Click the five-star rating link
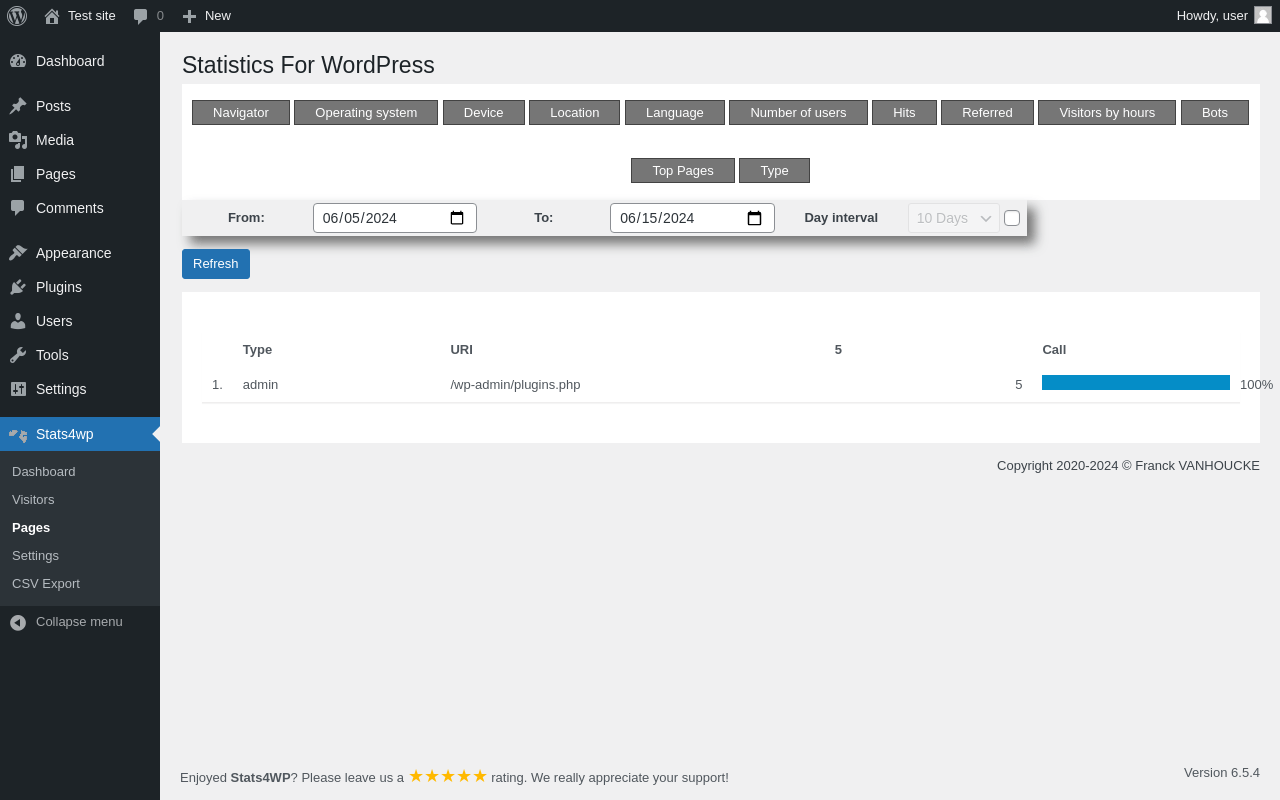This screenshot has height=800, width=1280. point(448,776)
